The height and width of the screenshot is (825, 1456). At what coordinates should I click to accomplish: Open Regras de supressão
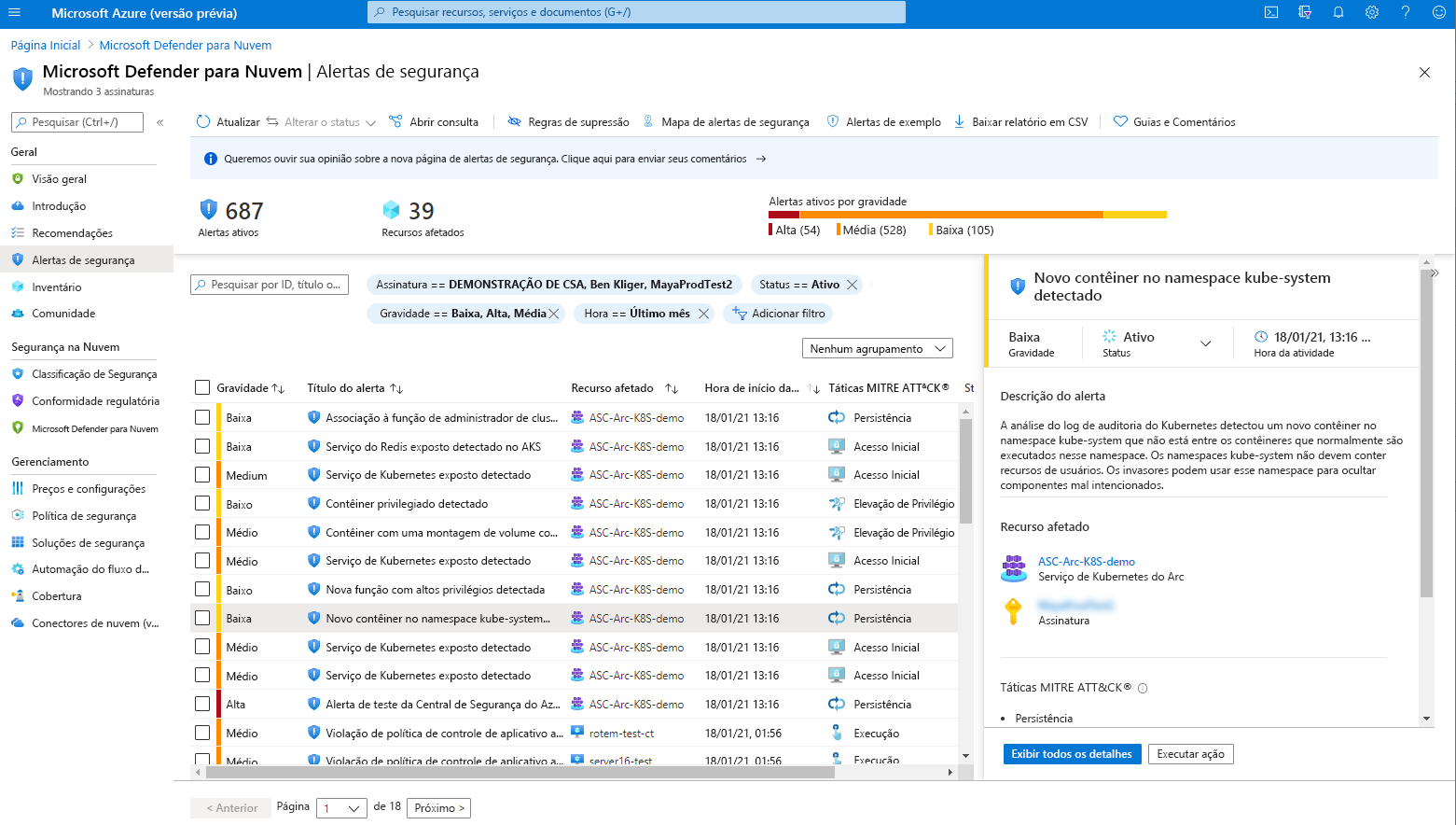point(568,121)
